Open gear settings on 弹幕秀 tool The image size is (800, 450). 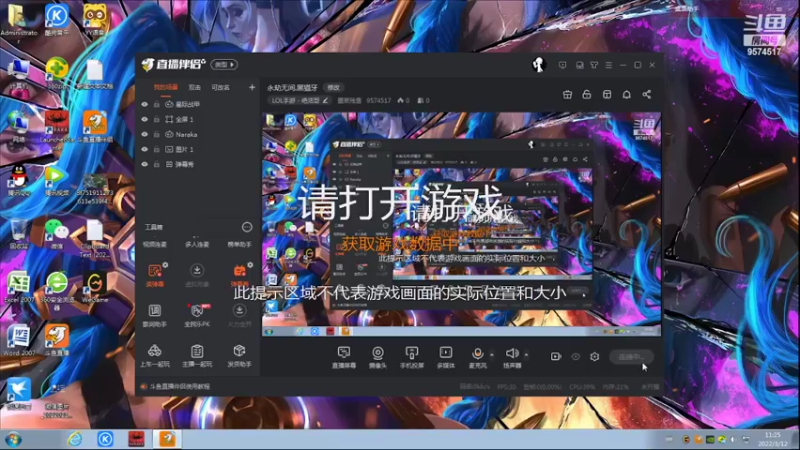250,265
